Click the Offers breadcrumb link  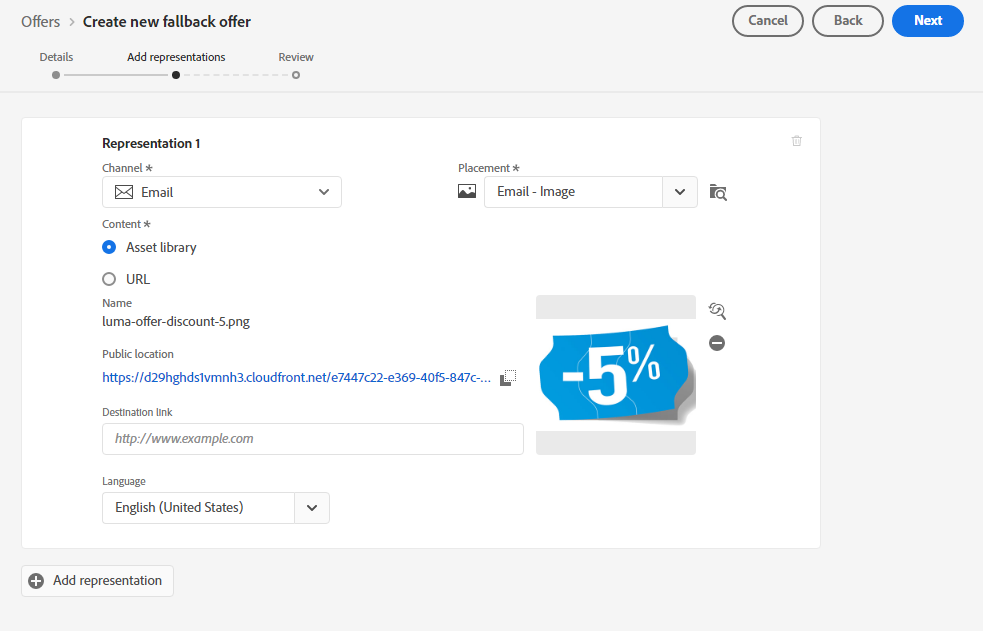click(41, 22)
